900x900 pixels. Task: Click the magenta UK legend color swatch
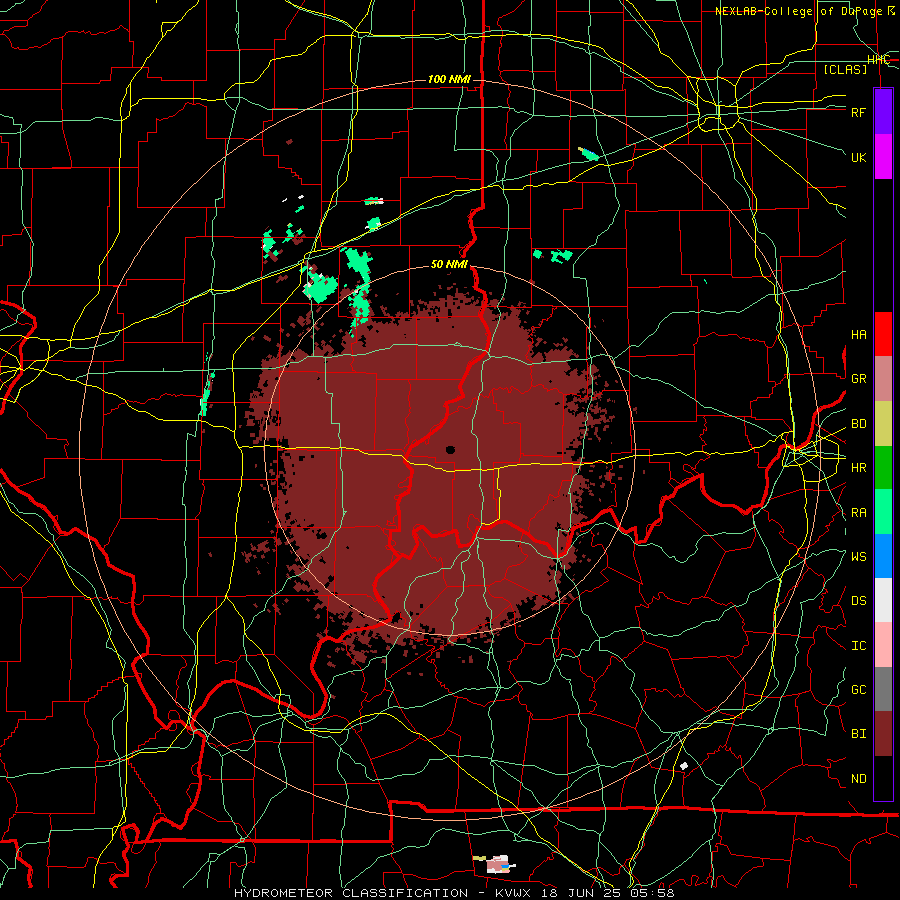[x=883, y=157]
